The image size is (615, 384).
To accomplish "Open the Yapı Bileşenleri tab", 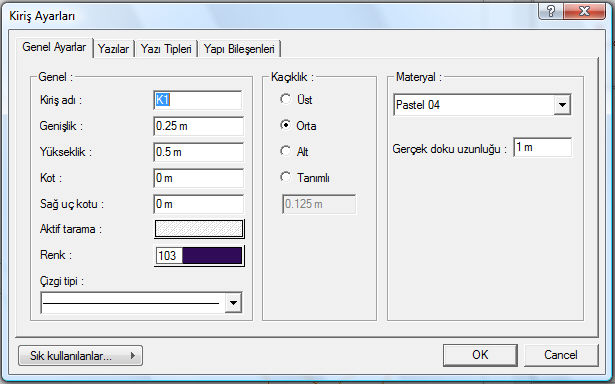I will (x=239, y=49).
